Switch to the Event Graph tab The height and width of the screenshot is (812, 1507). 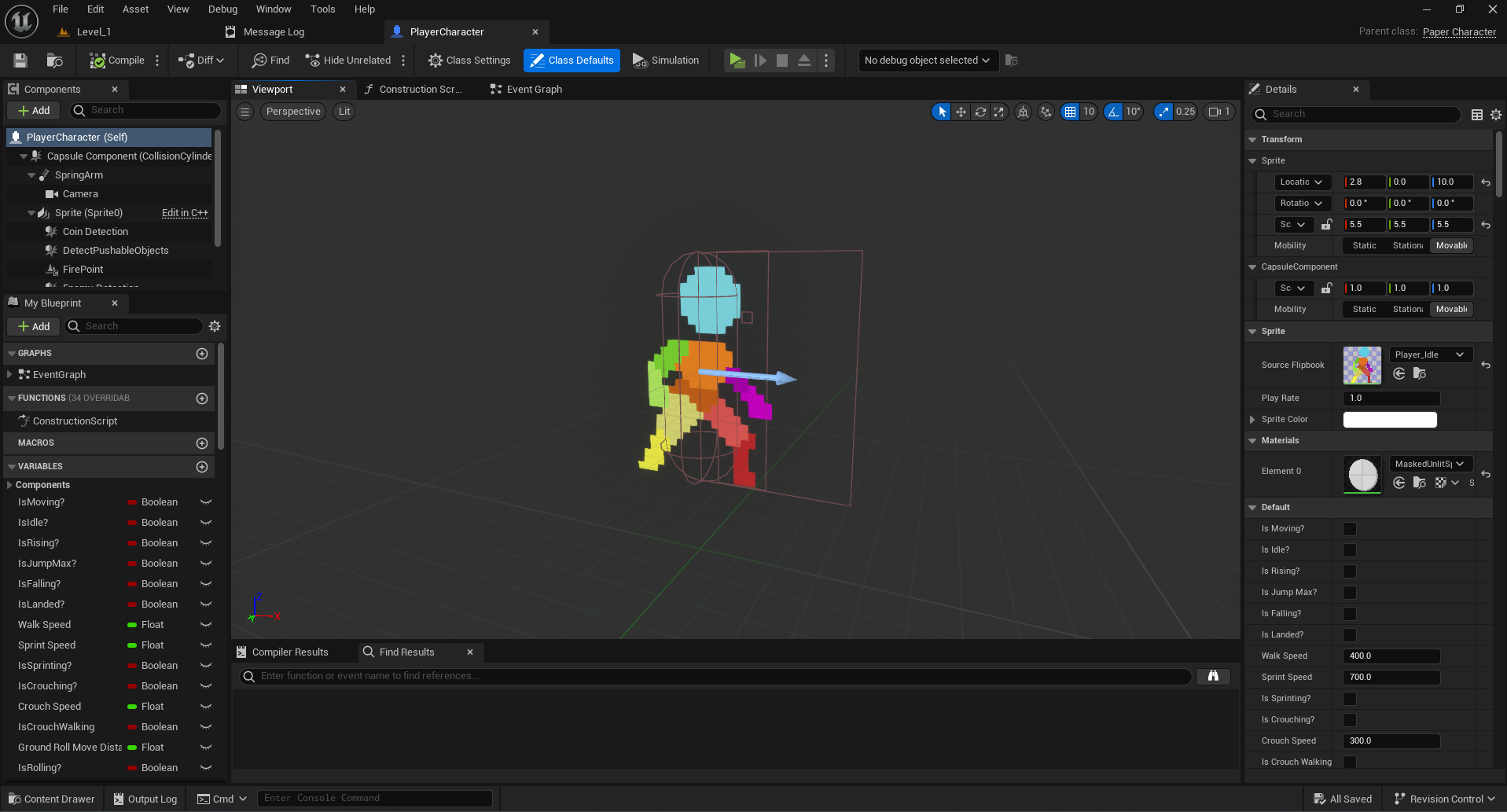coord(526,90)
